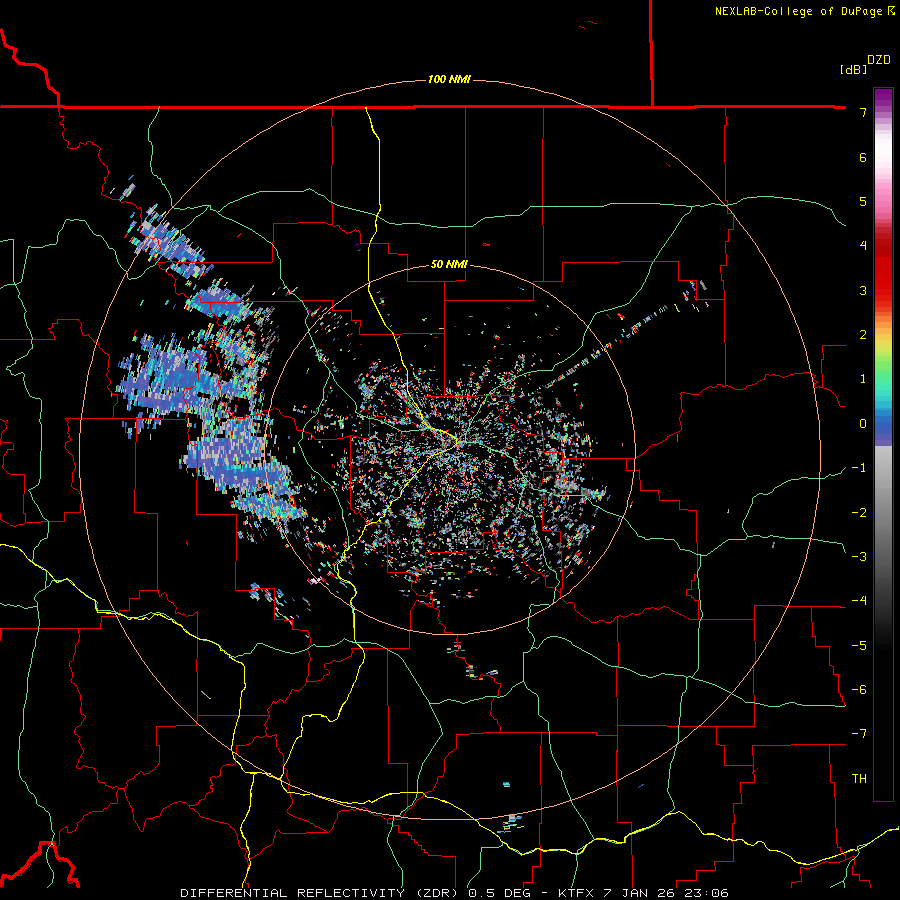The image size is (900, 900).
Task: Click the 7 value on the color scale
Action: point(863,112)
